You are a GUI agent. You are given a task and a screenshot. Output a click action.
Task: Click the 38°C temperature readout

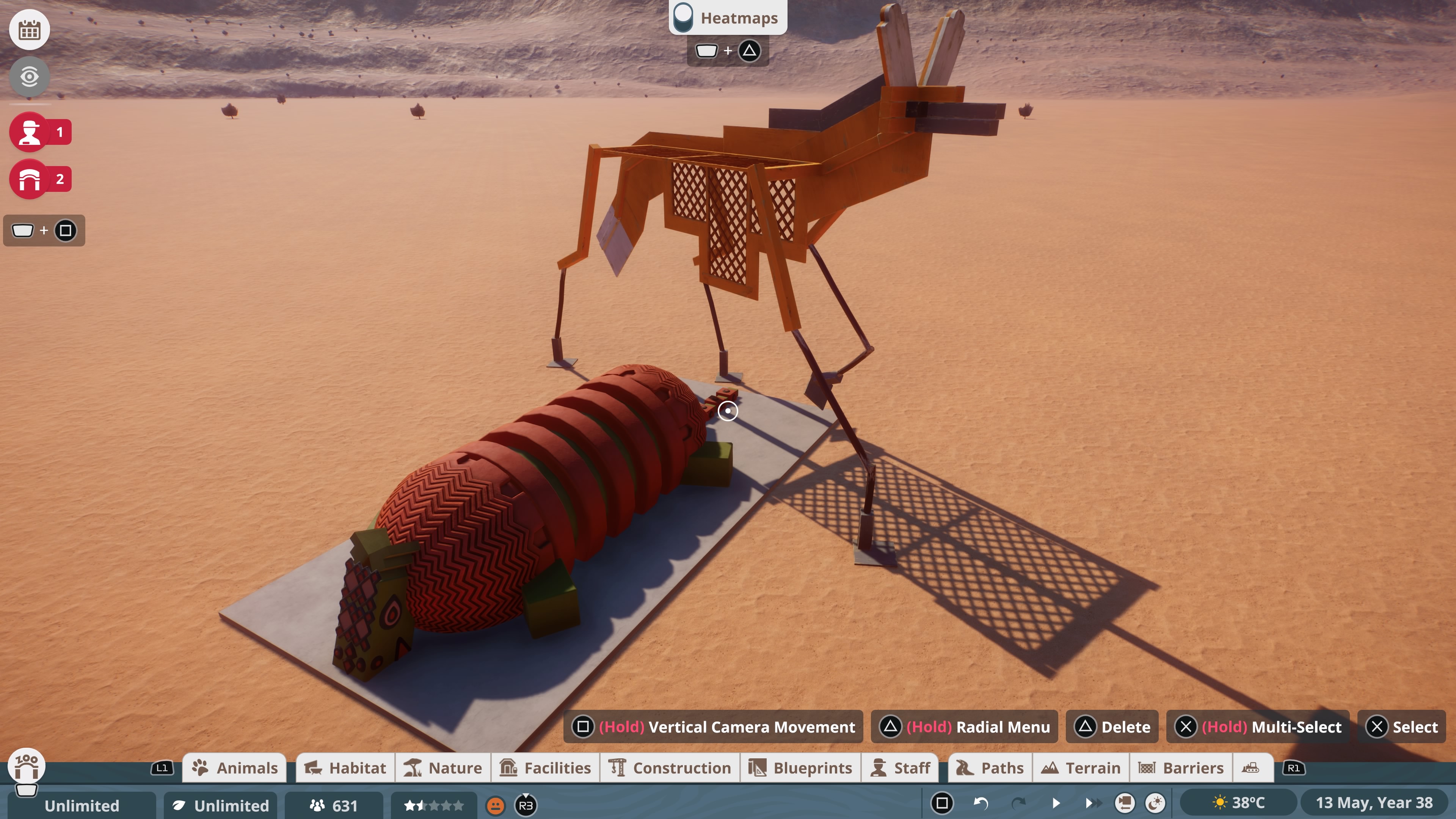click(x=1248, y=803)
